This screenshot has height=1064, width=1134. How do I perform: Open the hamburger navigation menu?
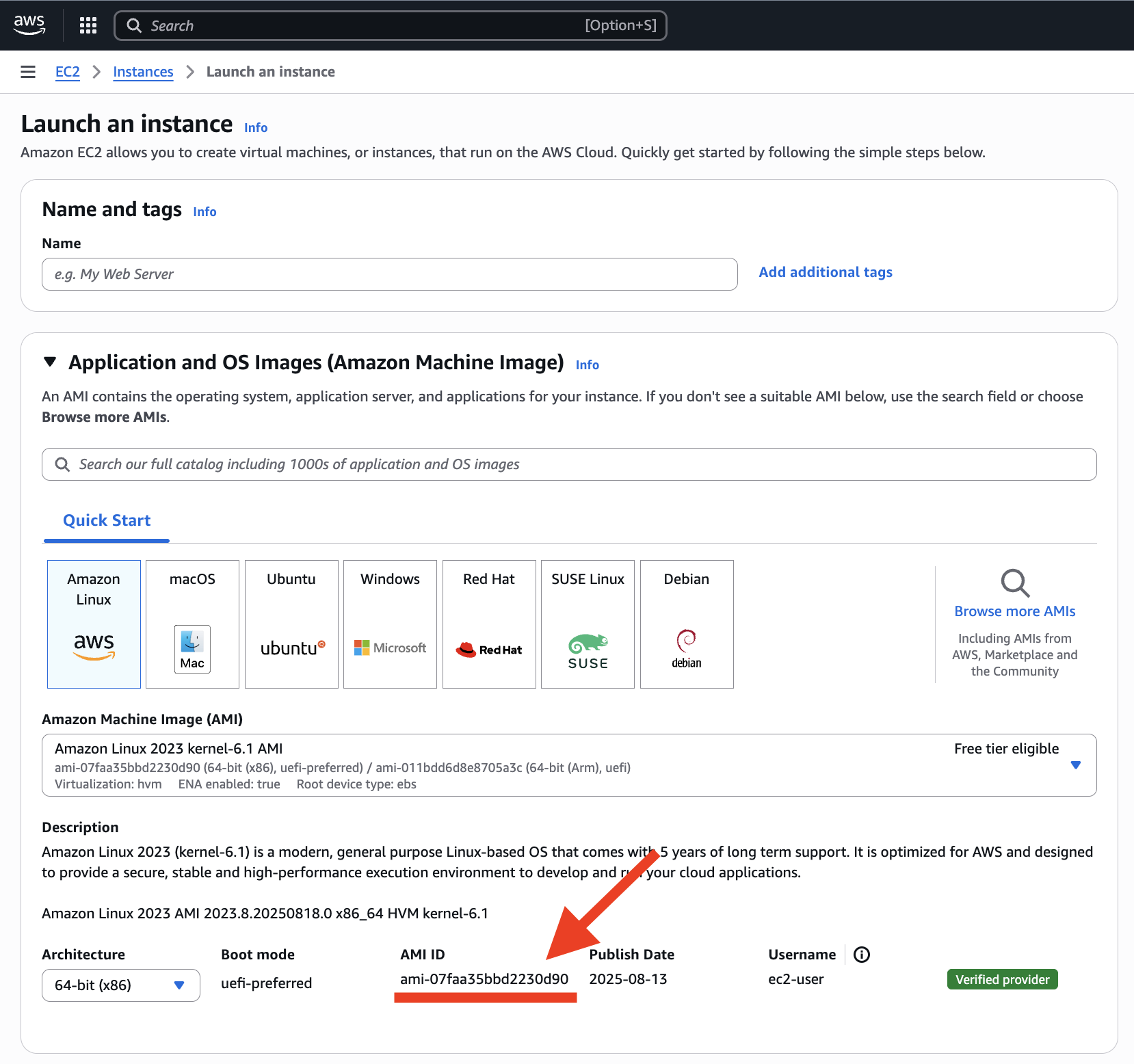click(x=28, y=72)
